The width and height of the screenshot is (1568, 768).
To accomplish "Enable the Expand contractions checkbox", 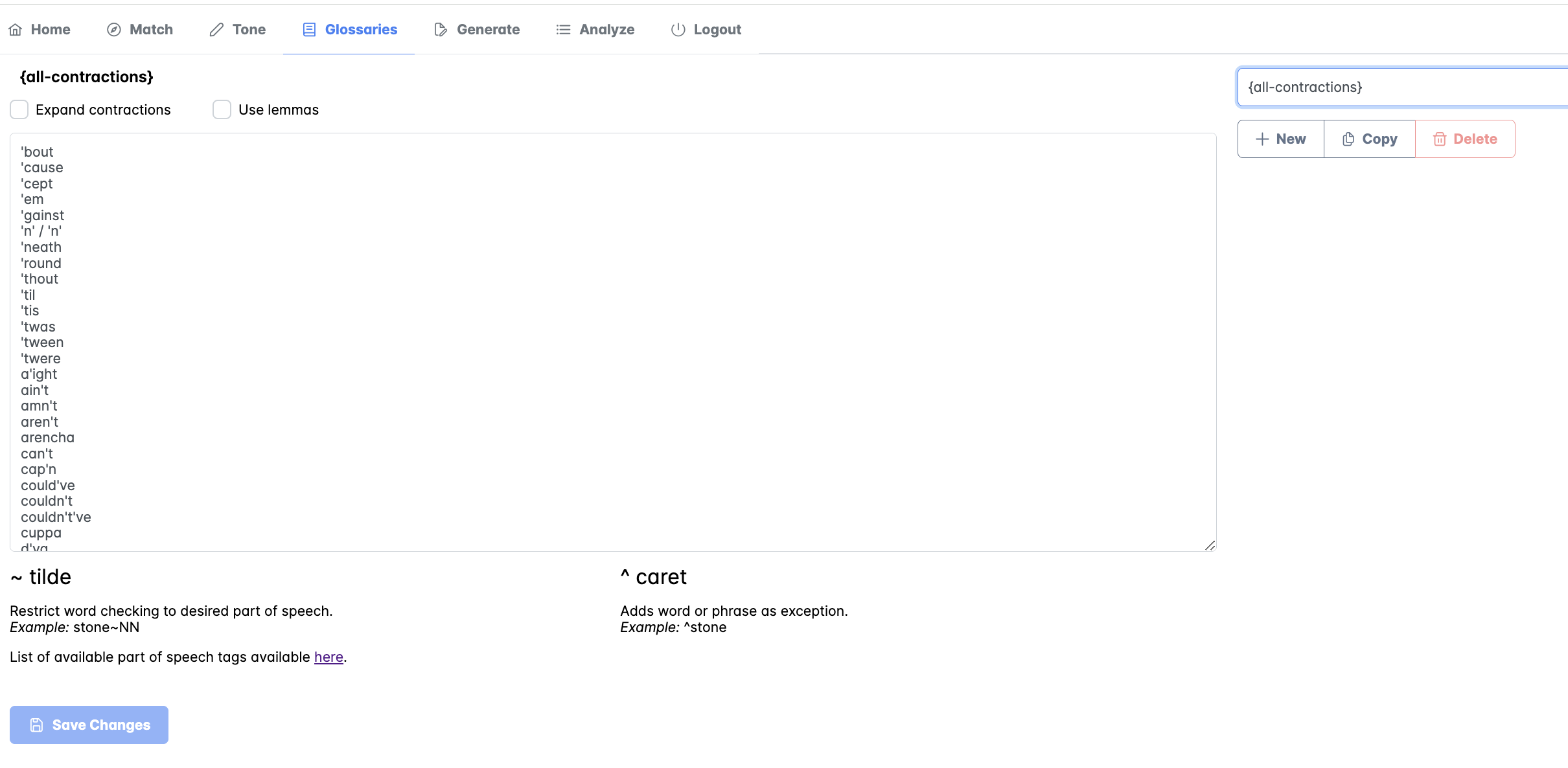I will coord(19,110).
